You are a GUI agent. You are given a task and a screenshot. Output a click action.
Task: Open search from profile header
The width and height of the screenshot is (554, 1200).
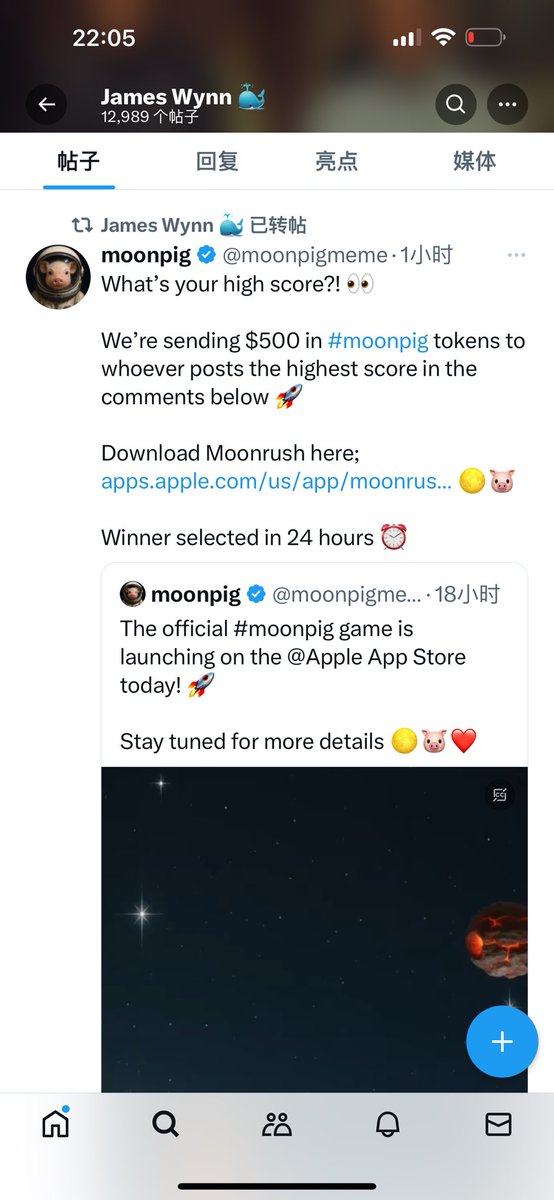(455, 104)
